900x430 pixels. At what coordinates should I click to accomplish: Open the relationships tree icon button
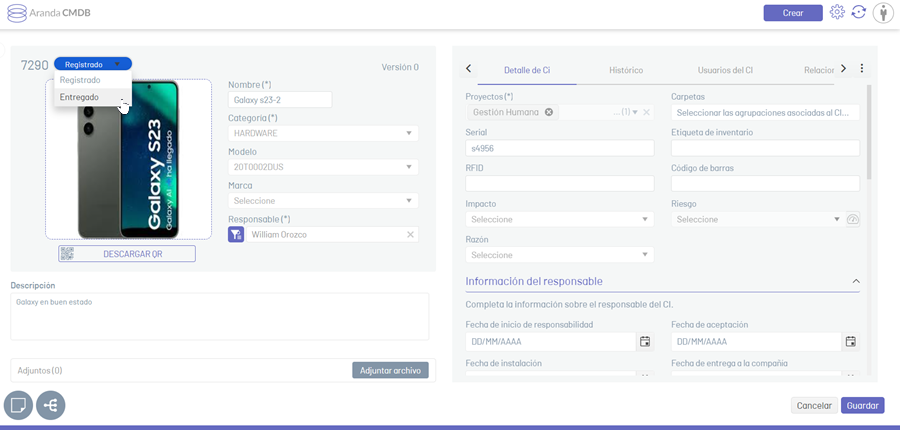pos(51,405)
